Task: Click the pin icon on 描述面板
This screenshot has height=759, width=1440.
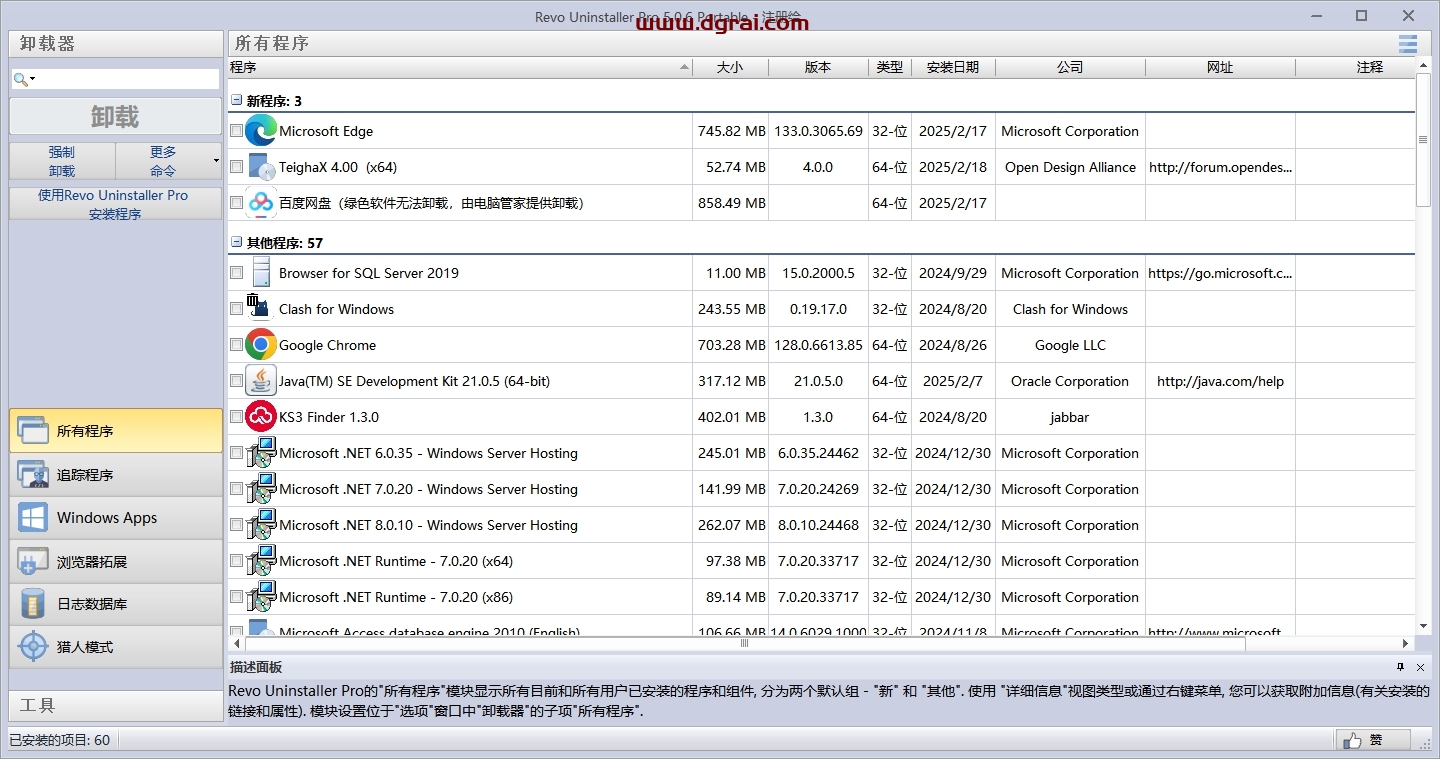Action: coord(1401,667)
